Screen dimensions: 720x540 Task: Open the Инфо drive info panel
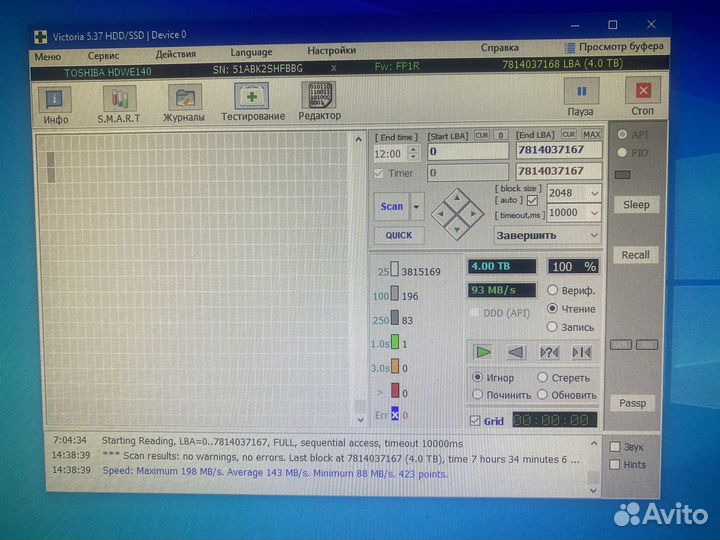tap(55, 99)
